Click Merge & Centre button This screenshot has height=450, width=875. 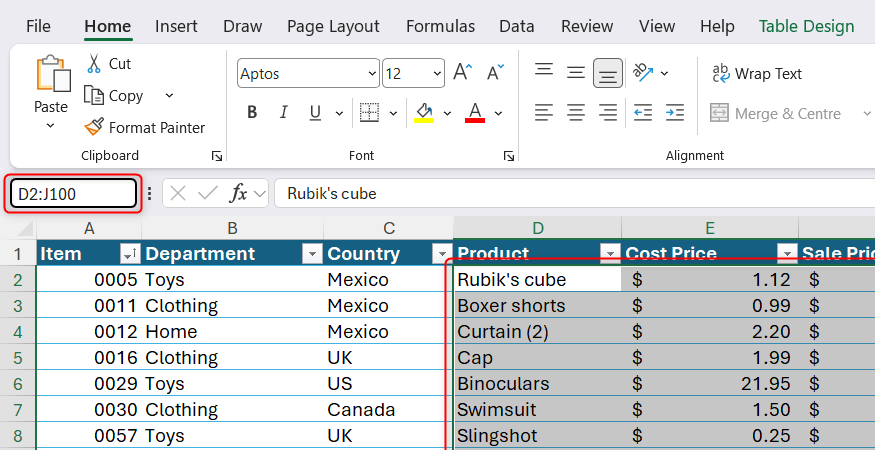coord(775,114)
